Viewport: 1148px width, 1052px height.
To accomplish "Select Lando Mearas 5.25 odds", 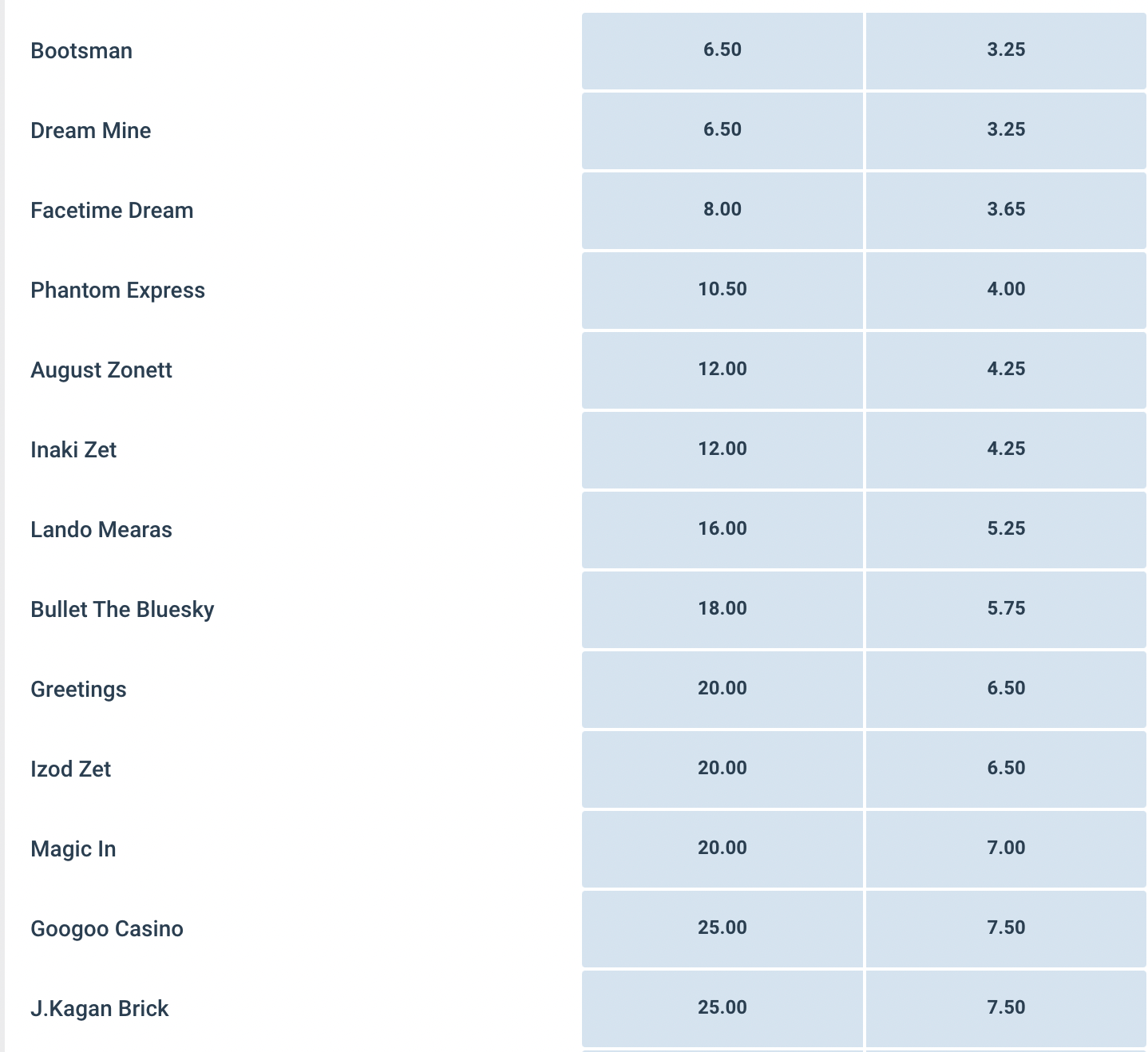I will coord(1005,528).
